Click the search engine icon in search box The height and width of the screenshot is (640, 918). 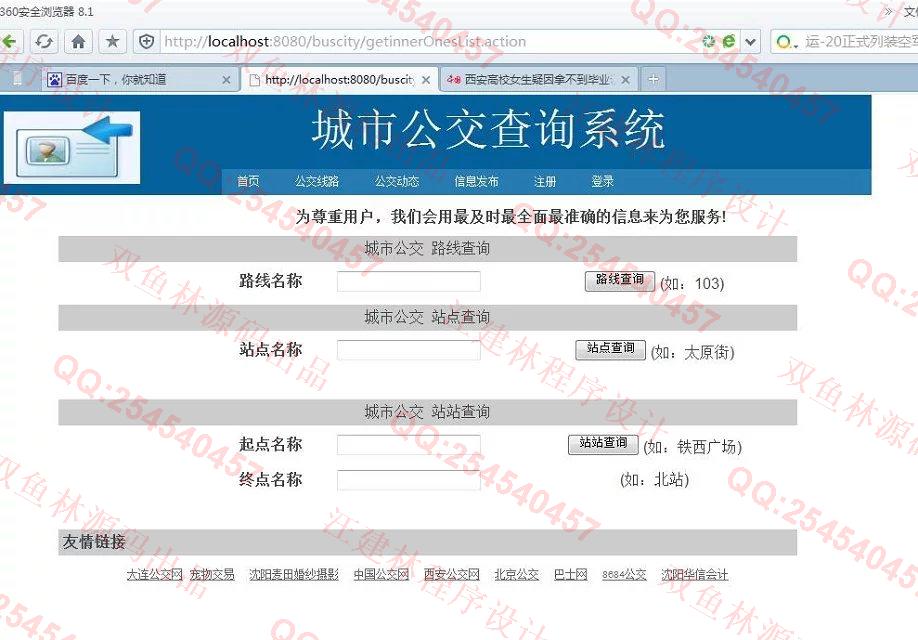[786, 42]
